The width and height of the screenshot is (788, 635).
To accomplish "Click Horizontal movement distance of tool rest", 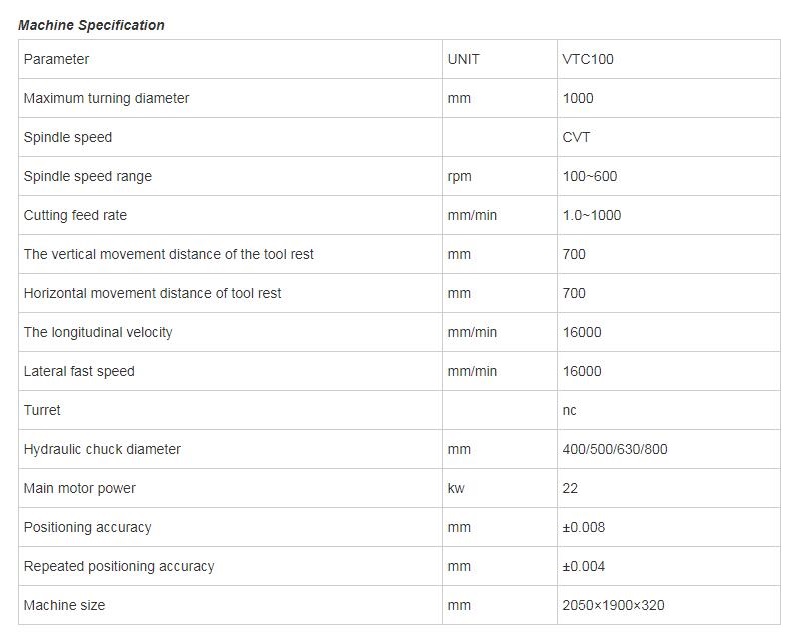I will click(152, 293).
